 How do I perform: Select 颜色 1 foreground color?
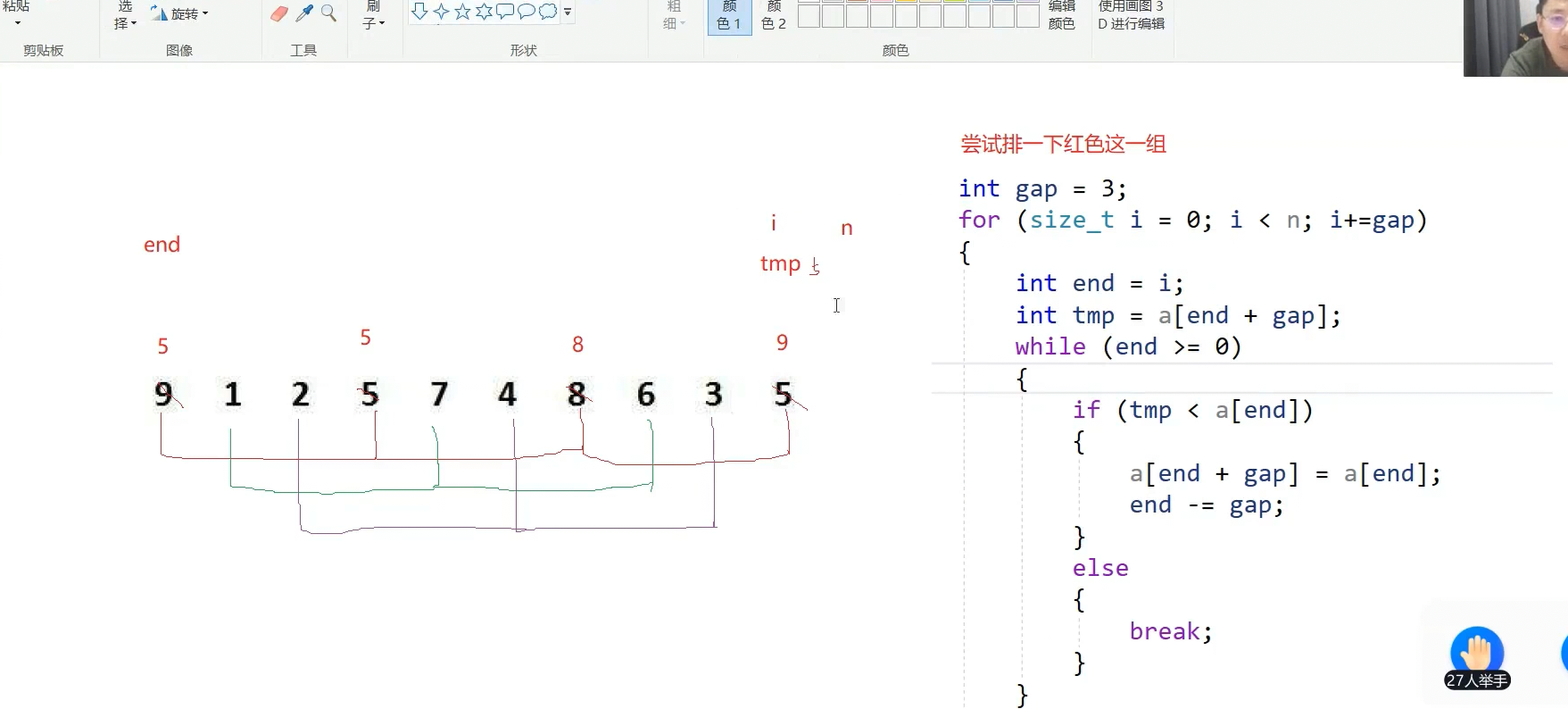click(x=729, y=15)
